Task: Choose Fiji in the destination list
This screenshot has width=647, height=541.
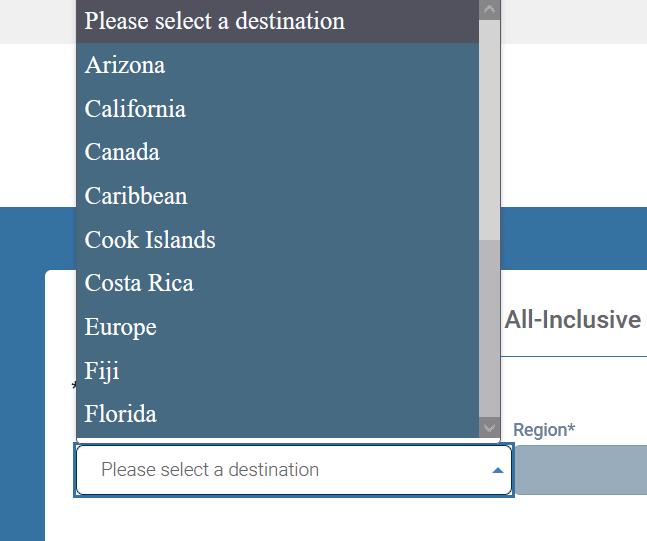Action: pos(102,371)
